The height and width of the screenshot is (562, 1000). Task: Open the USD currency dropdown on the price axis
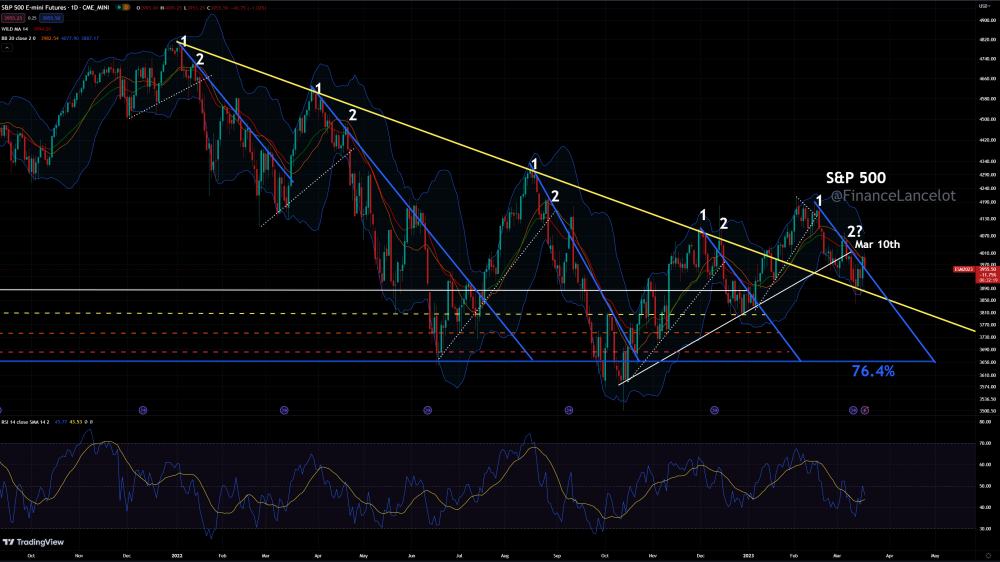[x=985, y=6]
